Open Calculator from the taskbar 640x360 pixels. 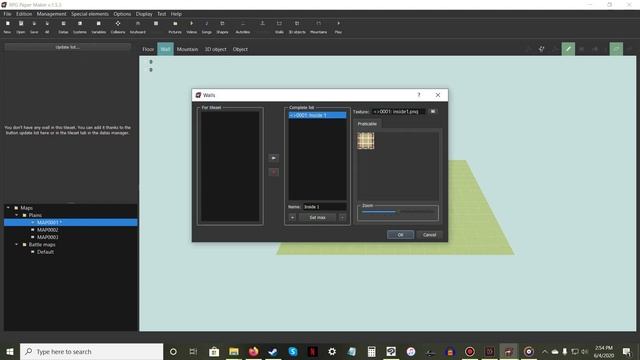pos(371,351)
